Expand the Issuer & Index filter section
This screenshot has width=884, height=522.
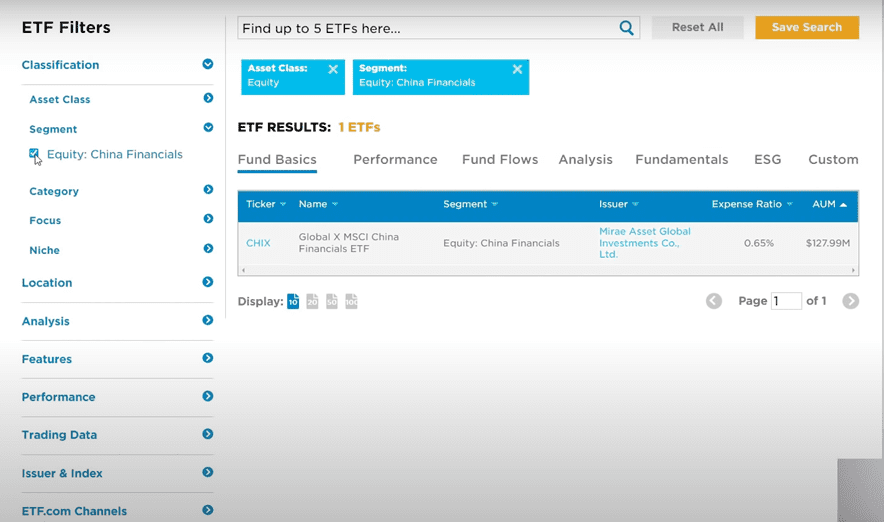208,472
